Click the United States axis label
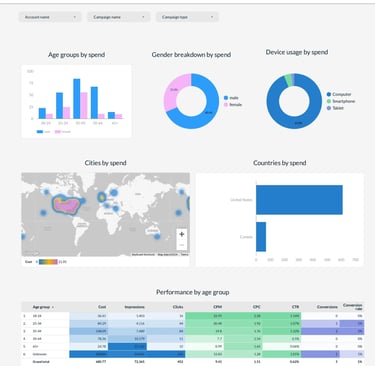The width and height of the screenshot is (375, 366). 241,200
